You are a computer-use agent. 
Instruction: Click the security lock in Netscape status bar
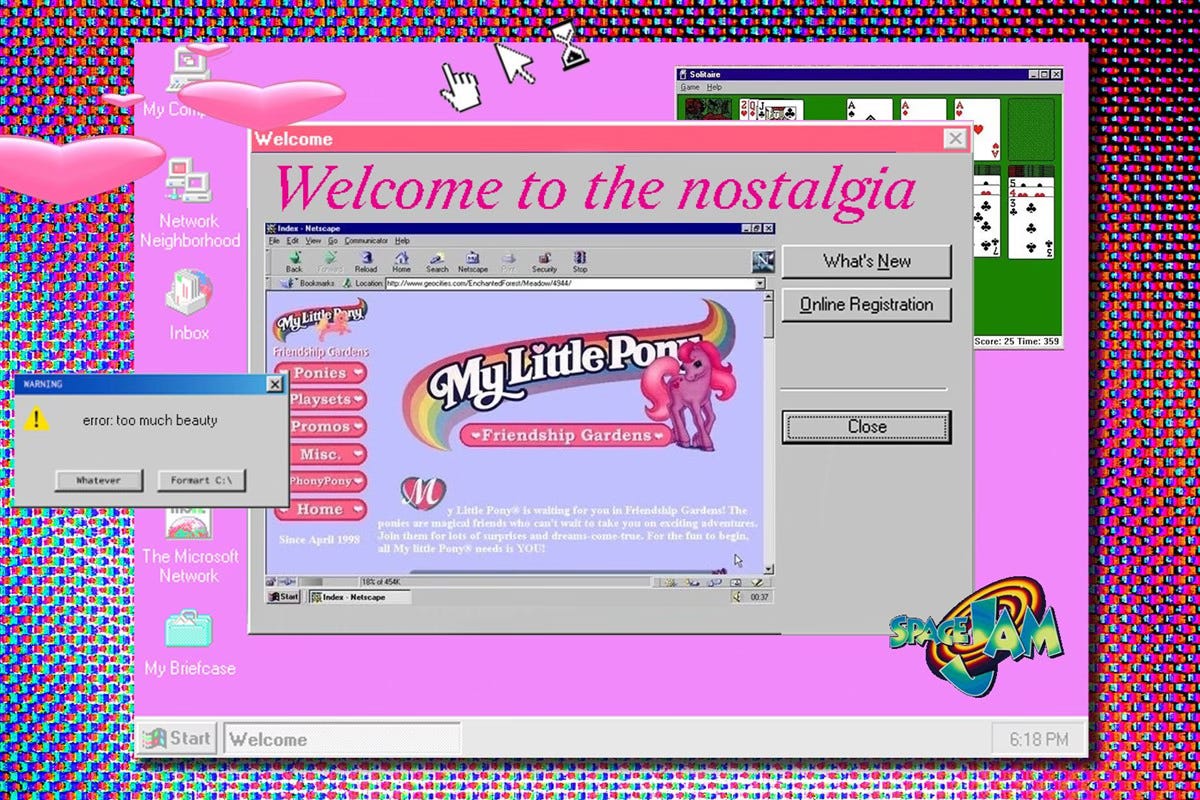pos(271,581)
